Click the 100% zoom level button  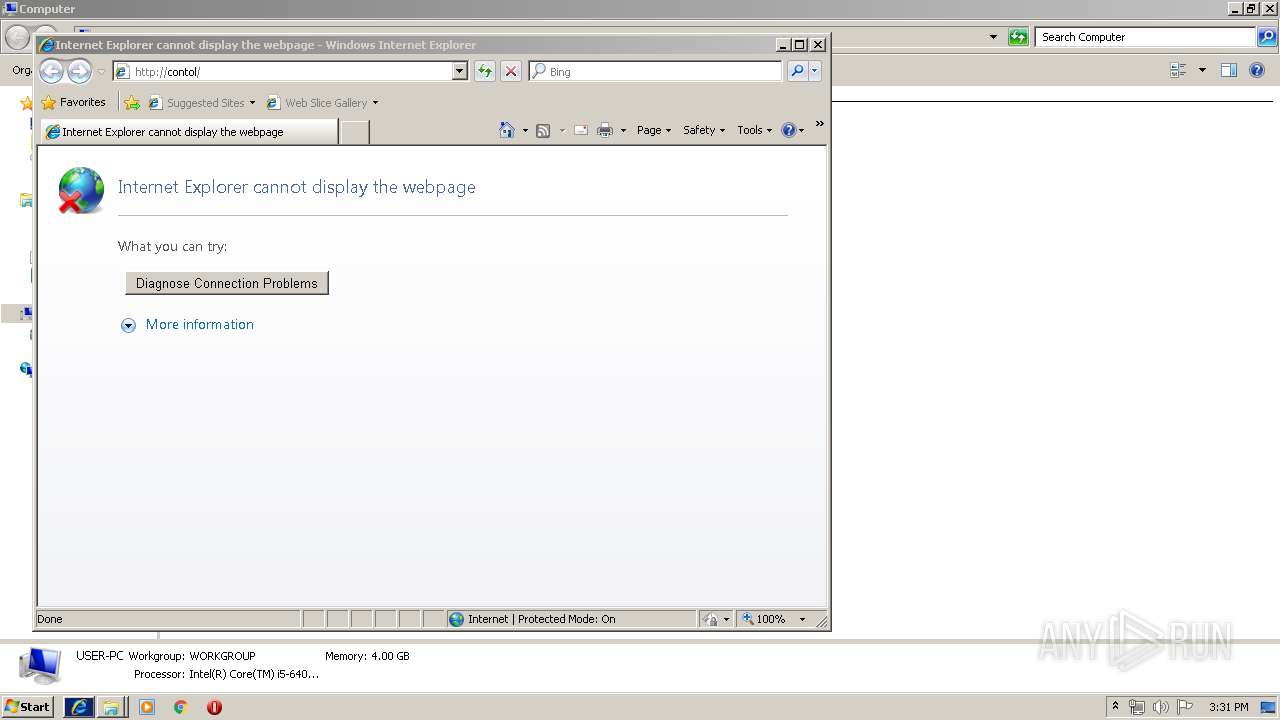pyautogui.click(x=765, y=619)
